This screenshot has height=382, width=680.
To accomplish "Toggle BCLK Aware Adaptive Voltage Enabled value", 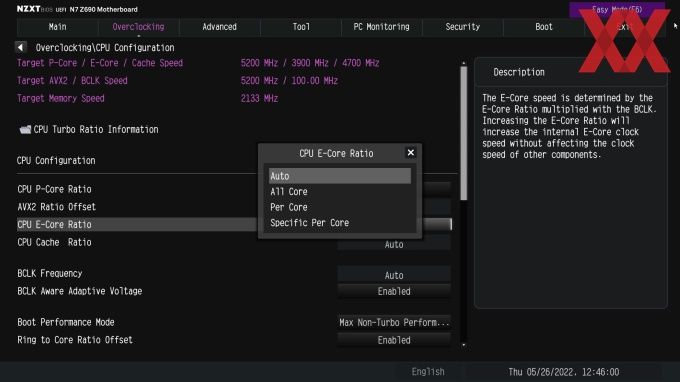I will [394, 291].
